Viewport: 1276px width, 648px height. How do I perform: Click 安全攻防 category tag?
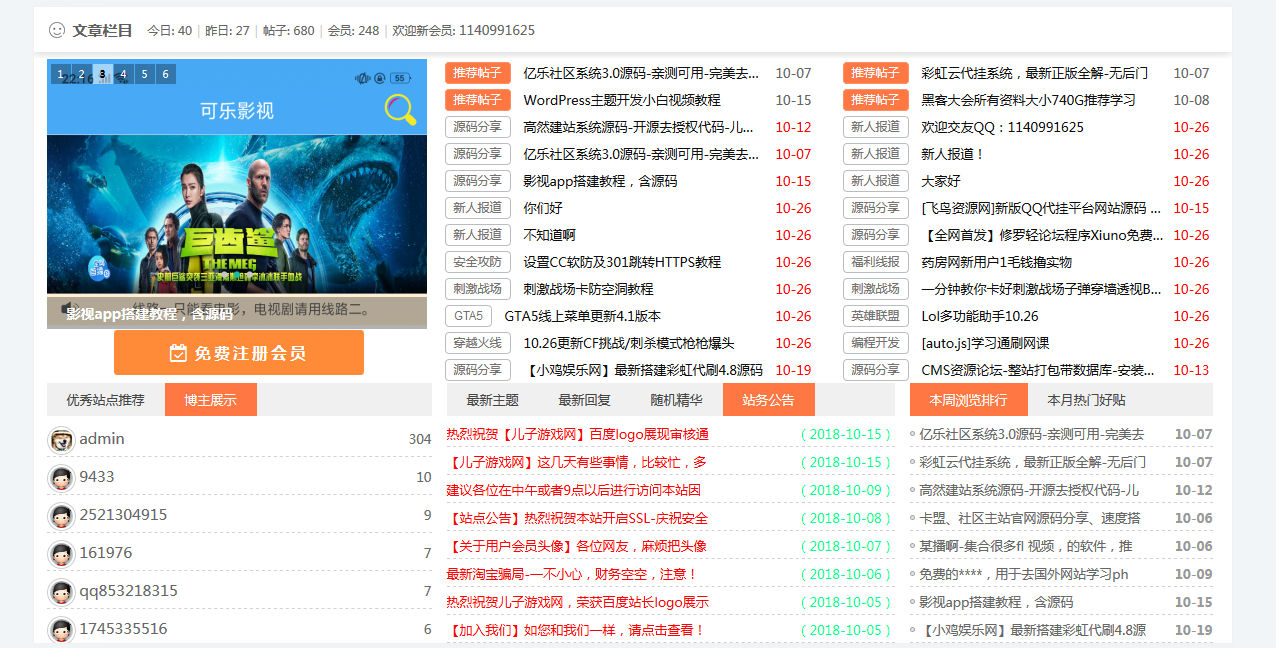coord(477,262)
